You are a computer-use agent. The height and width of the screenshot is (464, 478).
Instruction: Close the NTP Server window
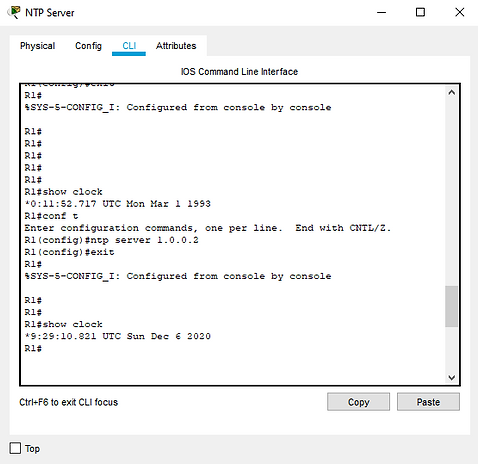click(x=460, y=13)
